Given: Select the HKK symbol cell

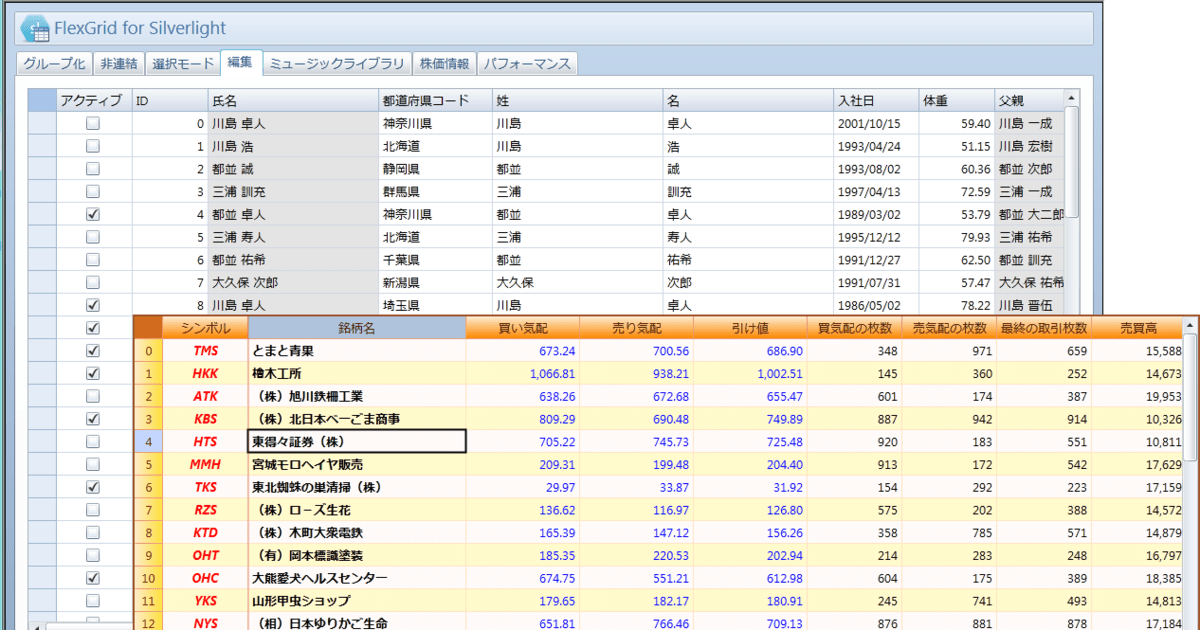Looking at the screenshot, I should (205, 374).
